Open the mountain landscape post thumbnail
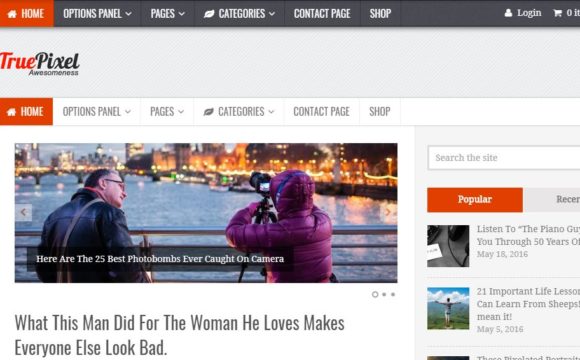Viewport: 580px width, 360px height. click(x=448, y=309)
